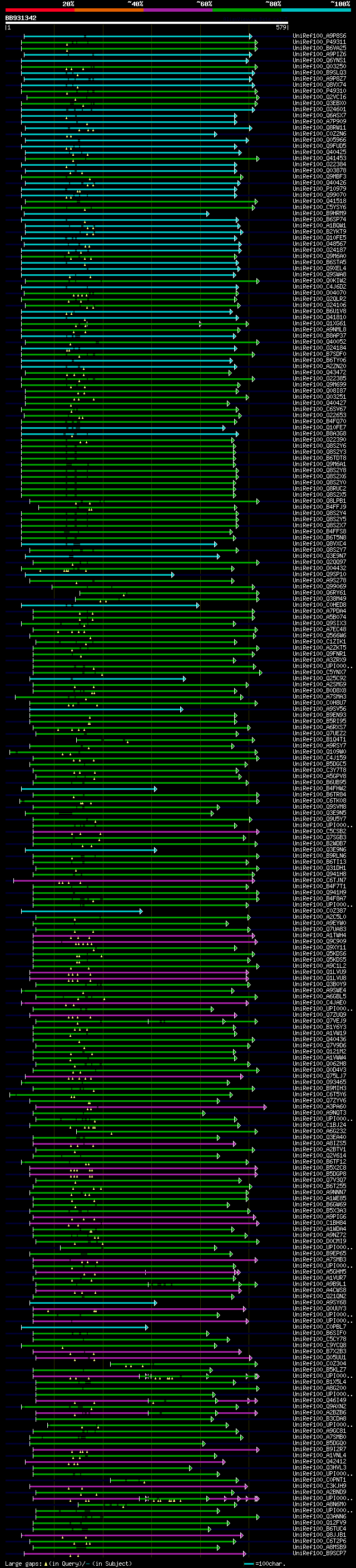Select subject UniRef100_Q3E9N7
Viewport: 356px width, 1568px height.
pyautogui.click(x=319, y=556)
